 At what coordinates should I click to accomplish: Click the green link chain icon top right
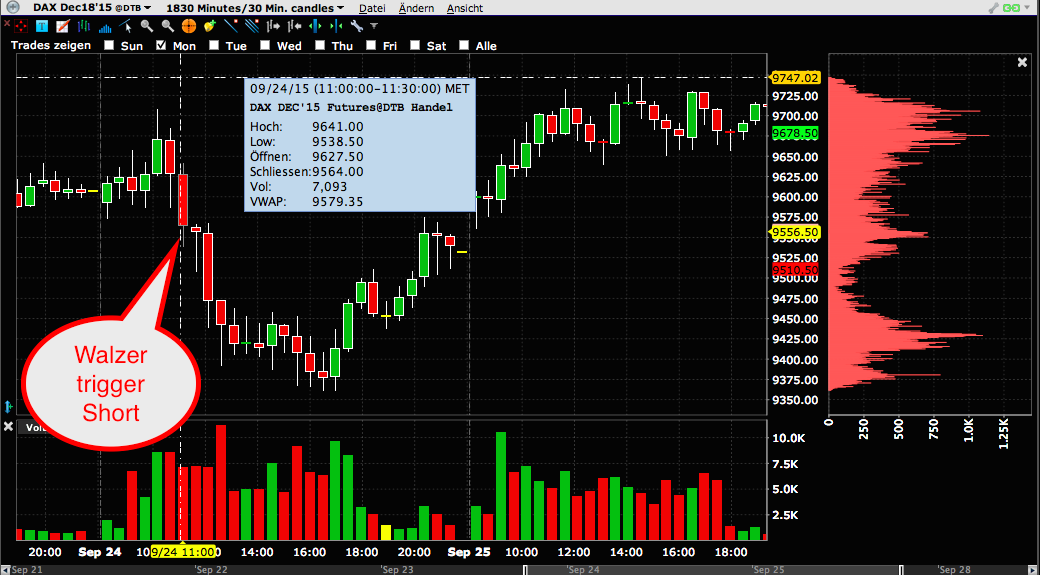[1012, 8]
